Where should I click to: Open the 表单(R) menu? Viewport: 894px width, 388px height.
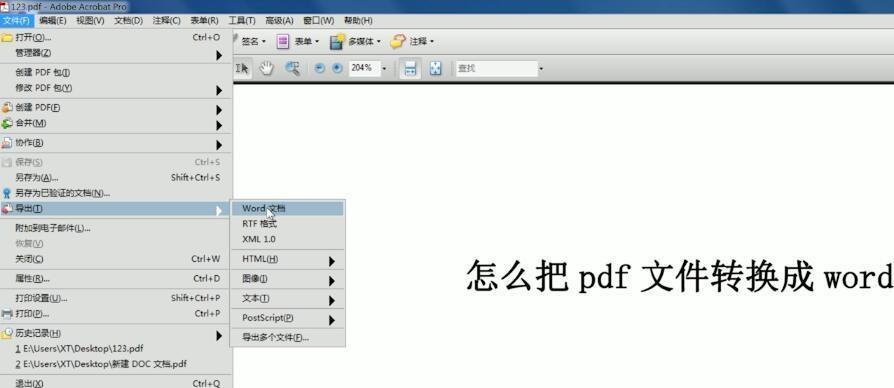[204, 21]
